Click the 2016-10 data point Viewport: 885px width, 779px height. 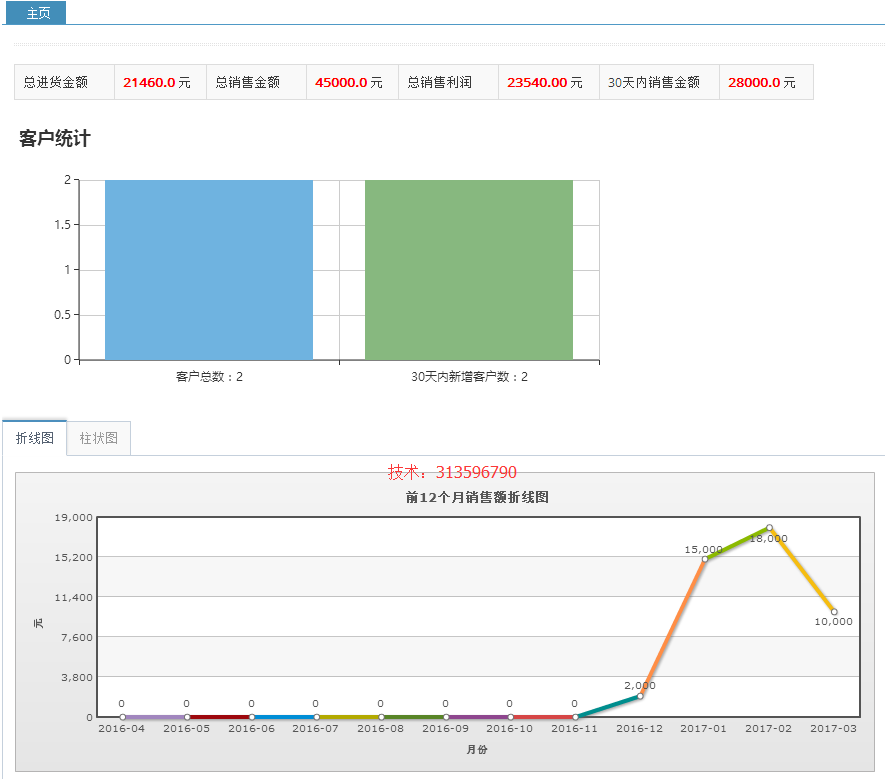[511, 717]
